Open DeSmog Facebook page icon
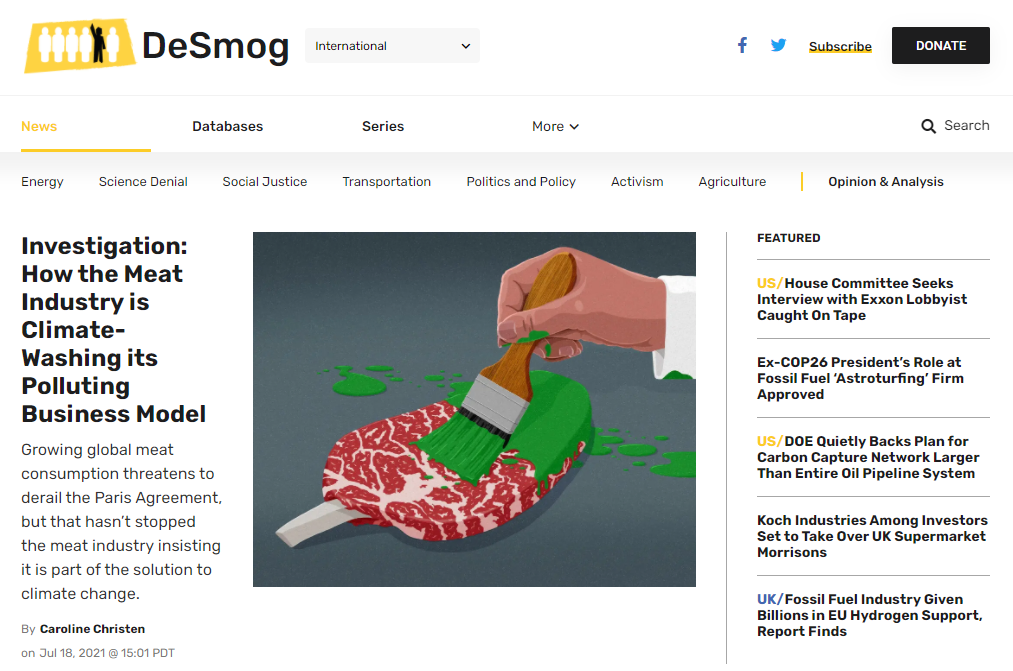The width and height of the screenshot is (1013, 671). coord(742,45)
